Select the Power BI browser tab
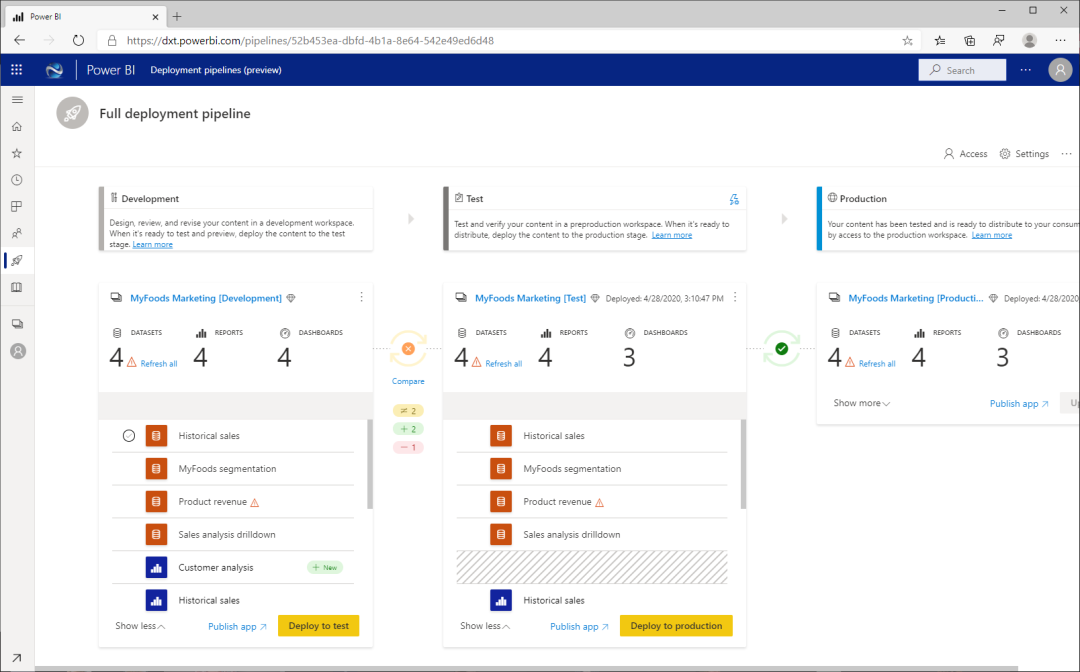Screen dimensions: 1080x672 tap(85, 17)
